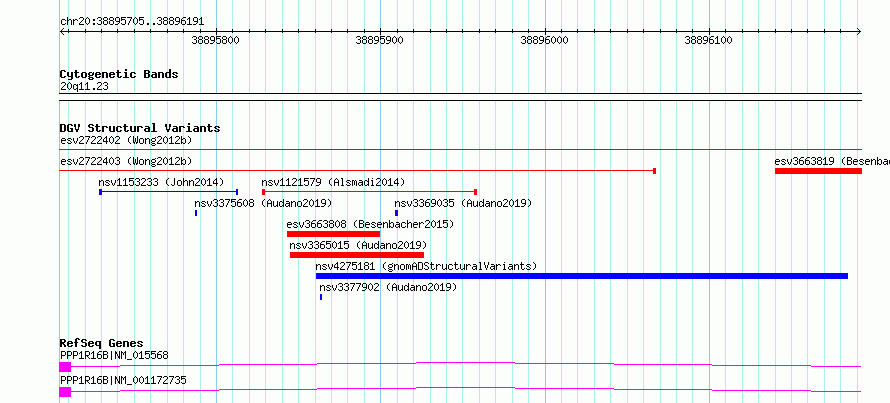Click the chr20:38895705..38896191 region label
Viewport: 890px width, 403px height.
tap(132, 22)
